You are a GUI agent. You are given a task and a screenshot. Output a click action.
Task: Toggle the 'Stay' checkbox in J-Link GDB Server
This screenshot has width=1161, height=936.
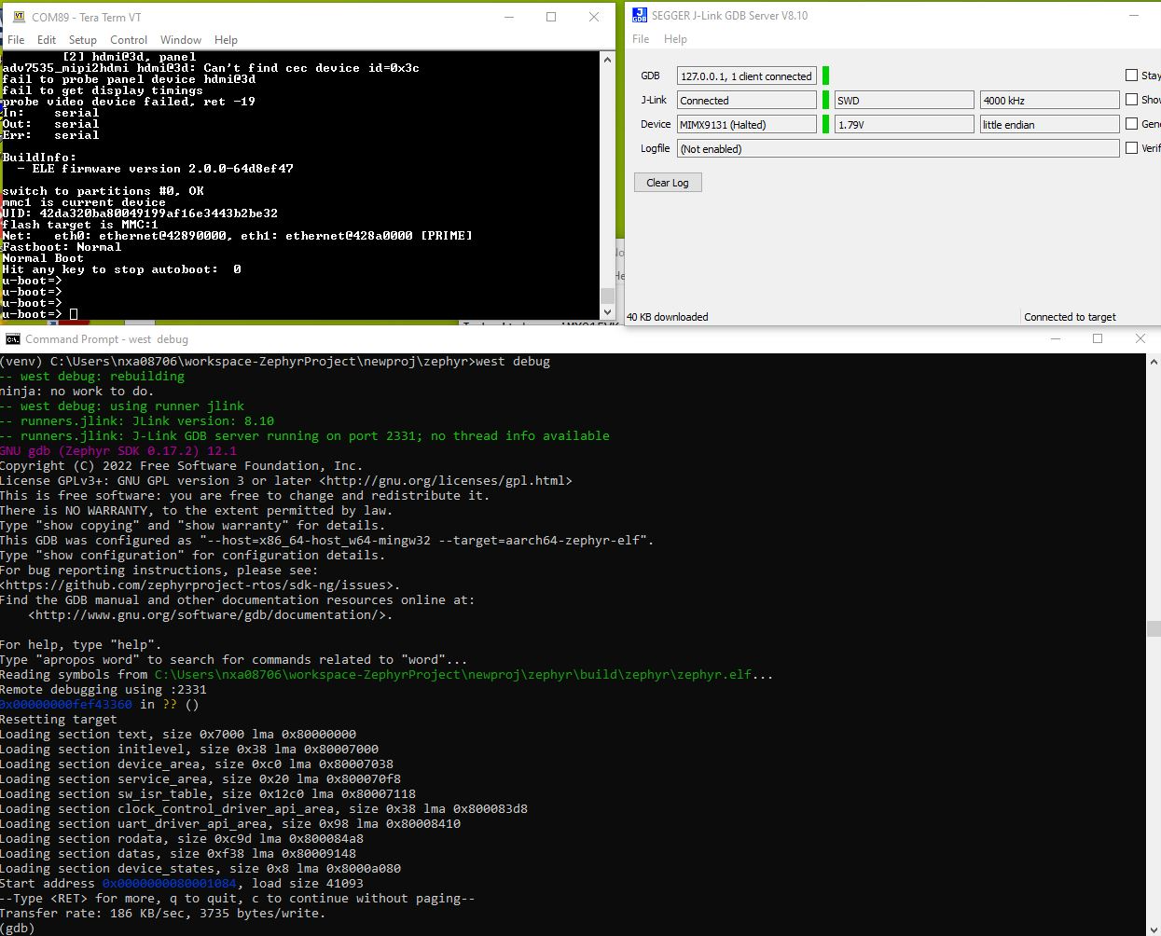click(x=1131, y=75)
